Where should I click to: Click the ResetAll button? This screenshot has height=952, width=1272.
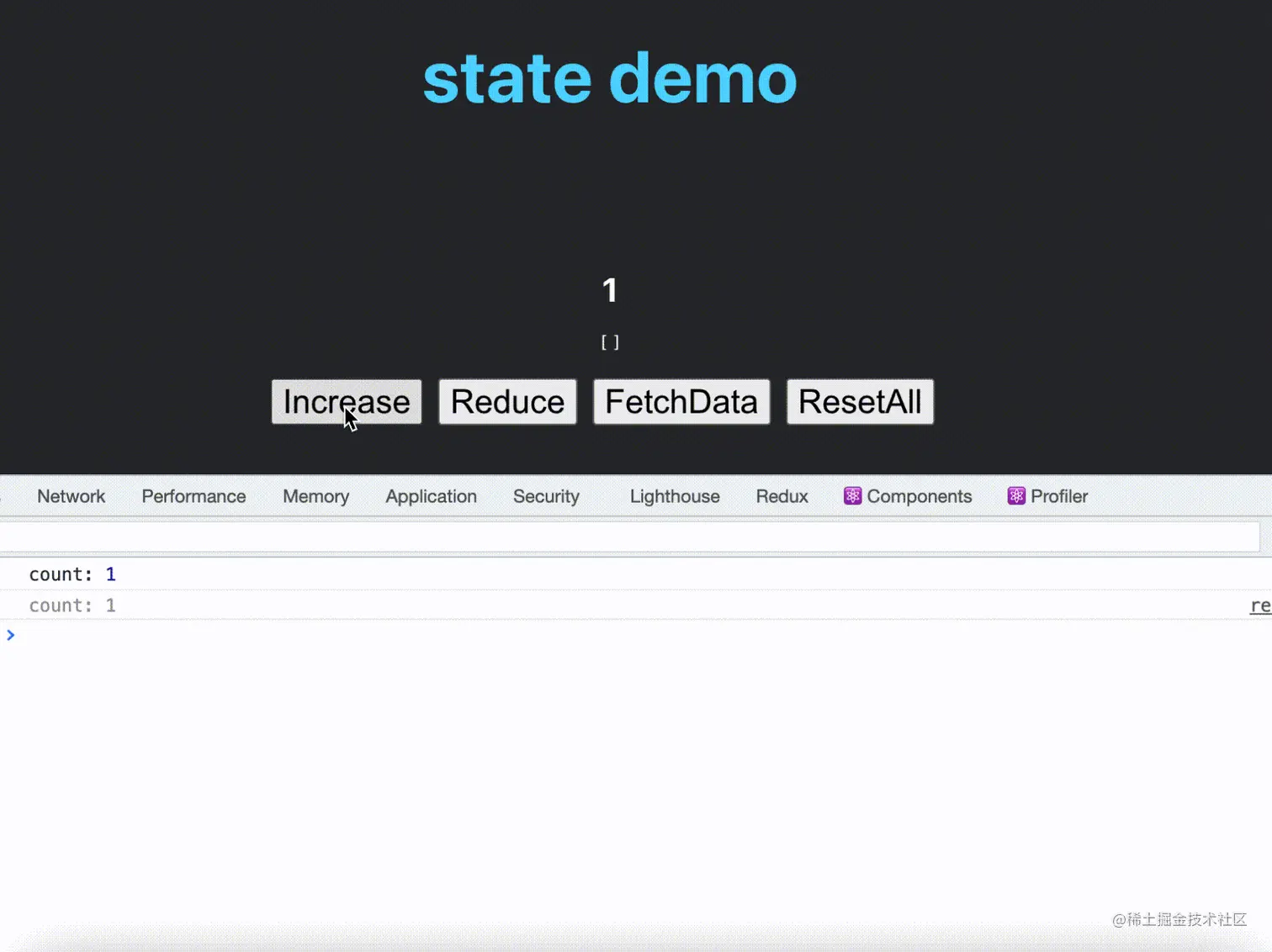860,402
